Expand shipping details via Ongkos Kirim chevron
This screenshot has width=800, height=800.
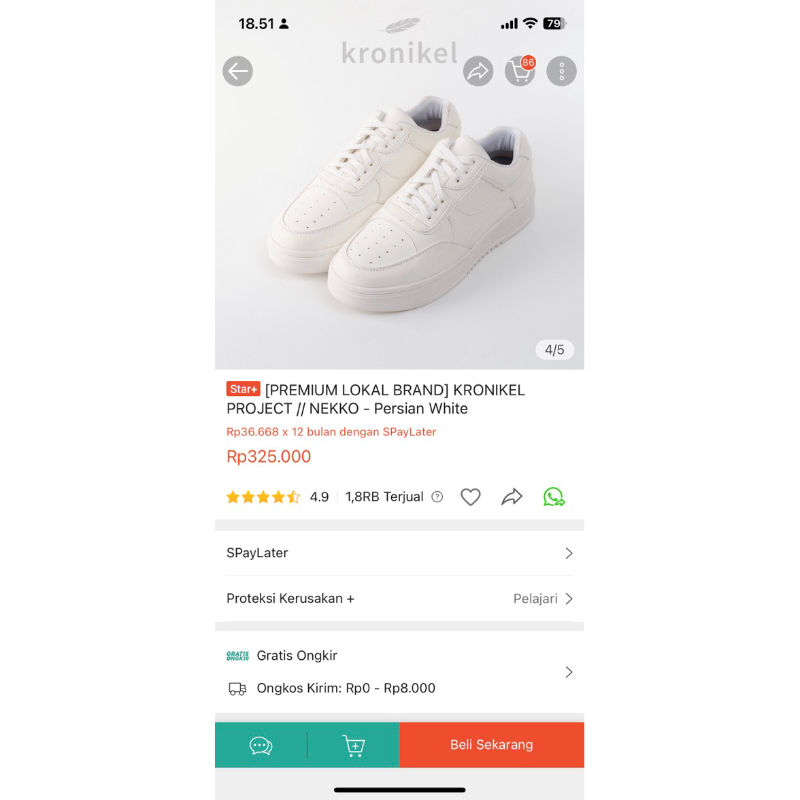point(568,672)
